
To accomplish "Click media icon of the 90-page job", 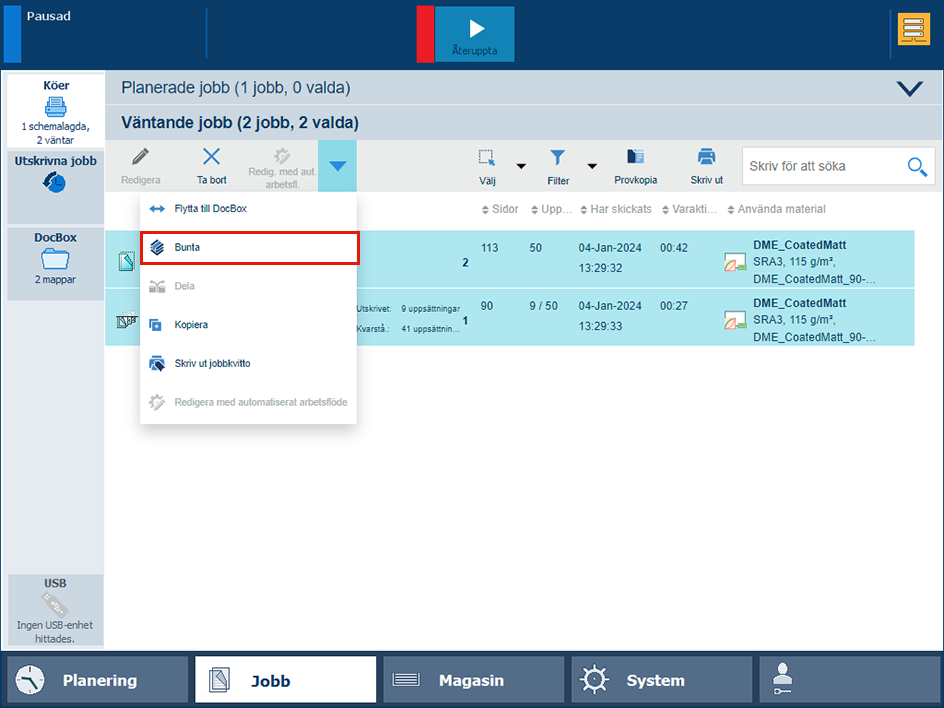I will click(735, 320).
